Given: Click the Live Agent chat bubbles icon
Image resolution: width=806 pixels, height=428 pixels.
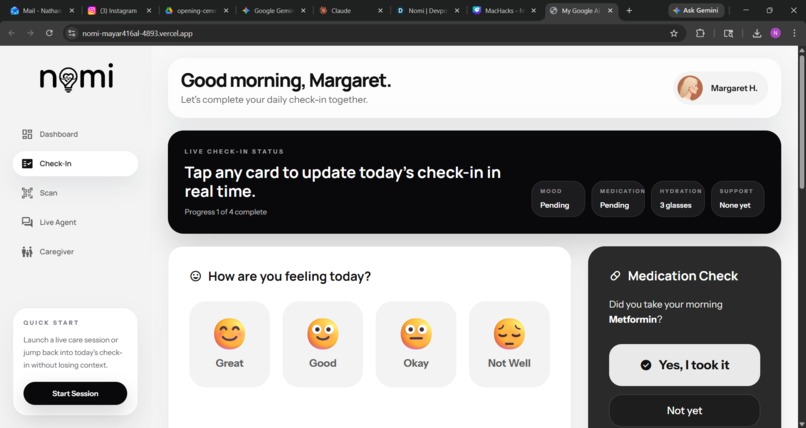Looking at the screenshot, I should pyautogui.click(x=27, y=222).
